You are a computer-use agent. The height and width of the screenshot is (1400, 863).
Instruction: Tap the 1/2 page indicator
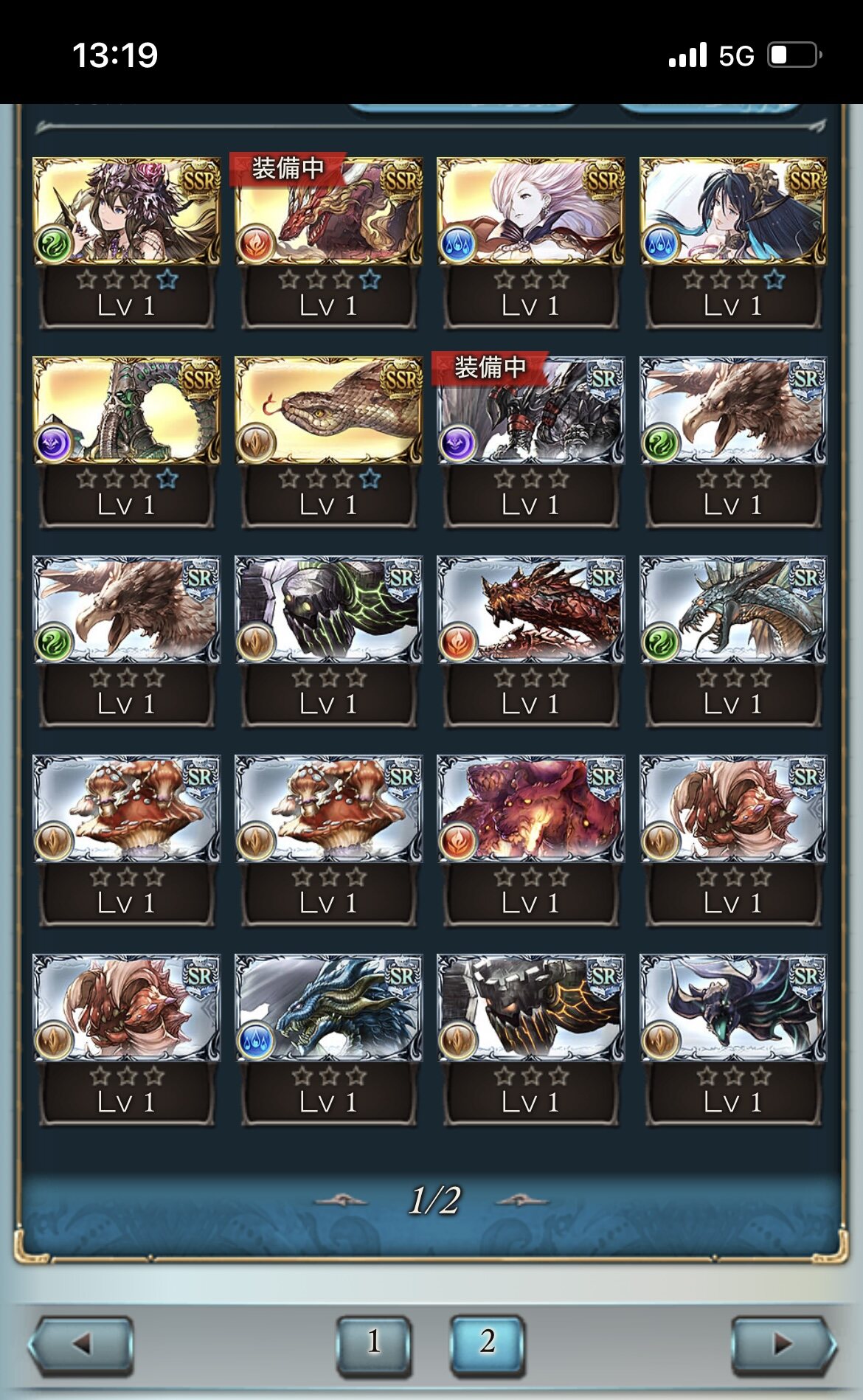coord(434,1200)
